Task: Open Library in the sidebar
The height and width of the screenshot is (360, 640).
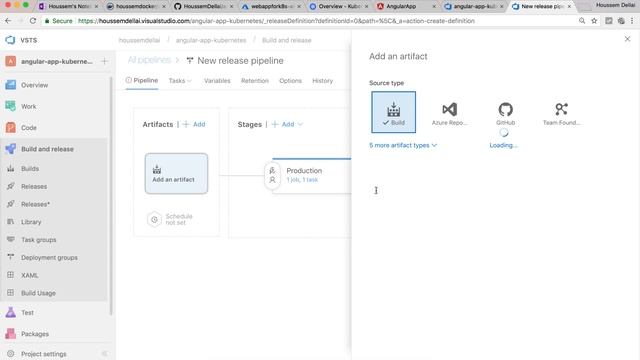Action: (31, 222)
